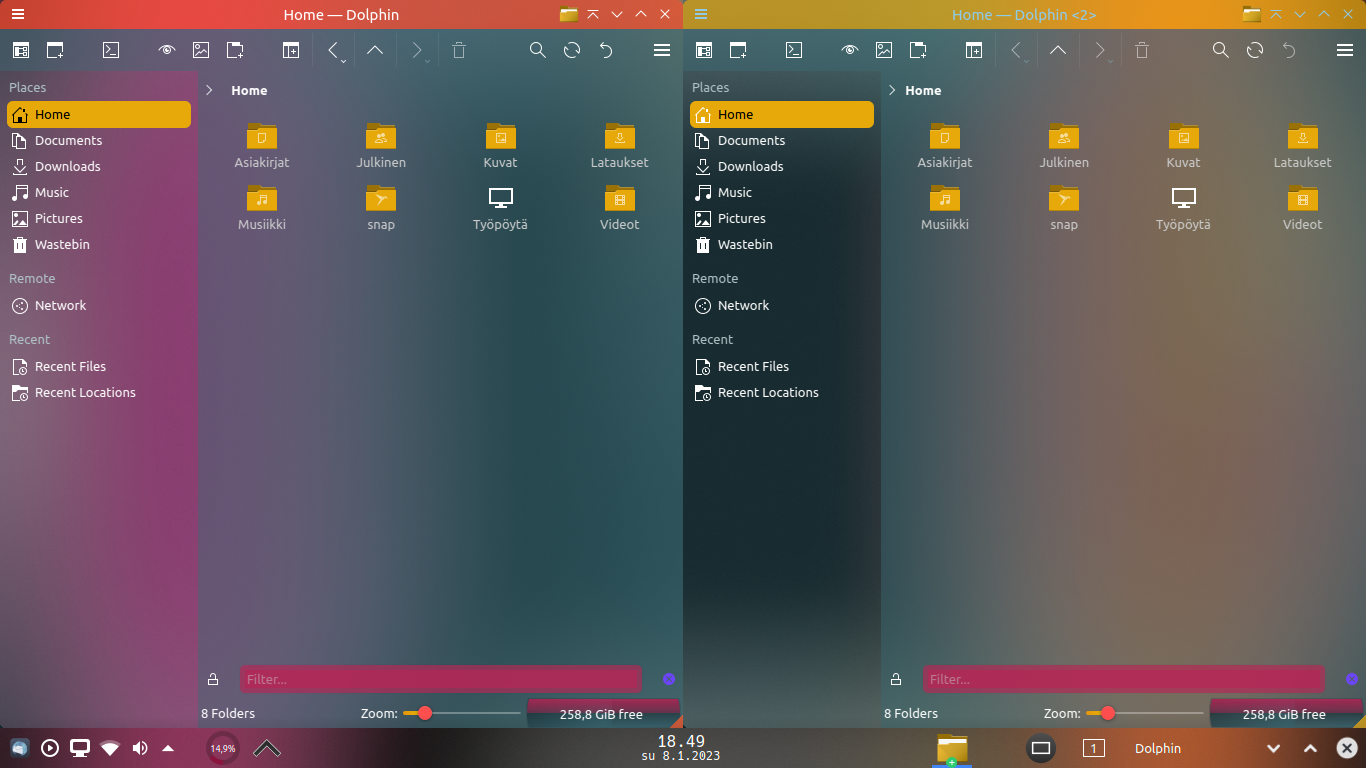This screenshot has height=768, width=1366.
Task: Select Lataukset folder in red-titled Dolphin window
Action: coord(619,146)
